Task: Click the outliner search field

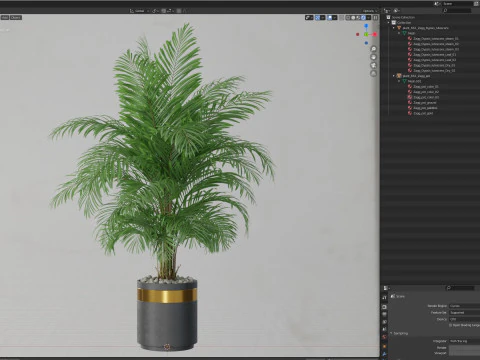Action: (x=457, y=11)
